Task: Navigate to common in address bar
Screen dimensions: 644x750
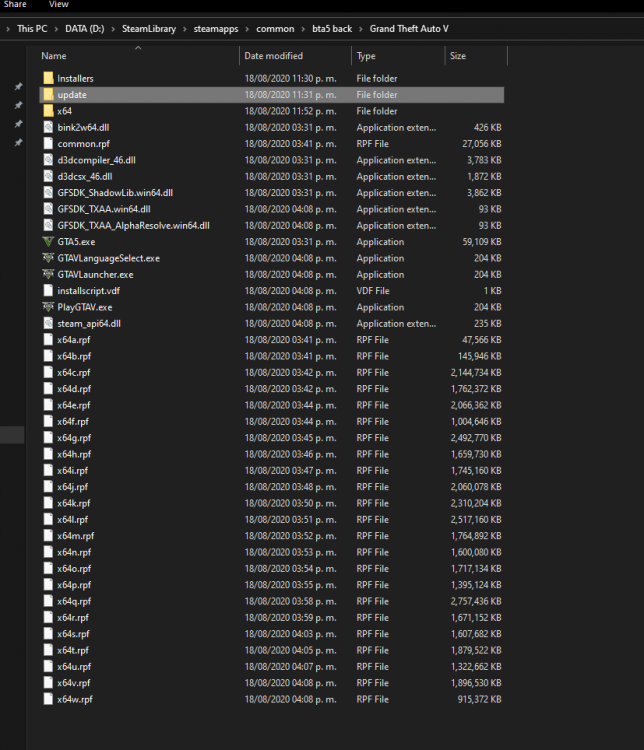Action: 275,29
